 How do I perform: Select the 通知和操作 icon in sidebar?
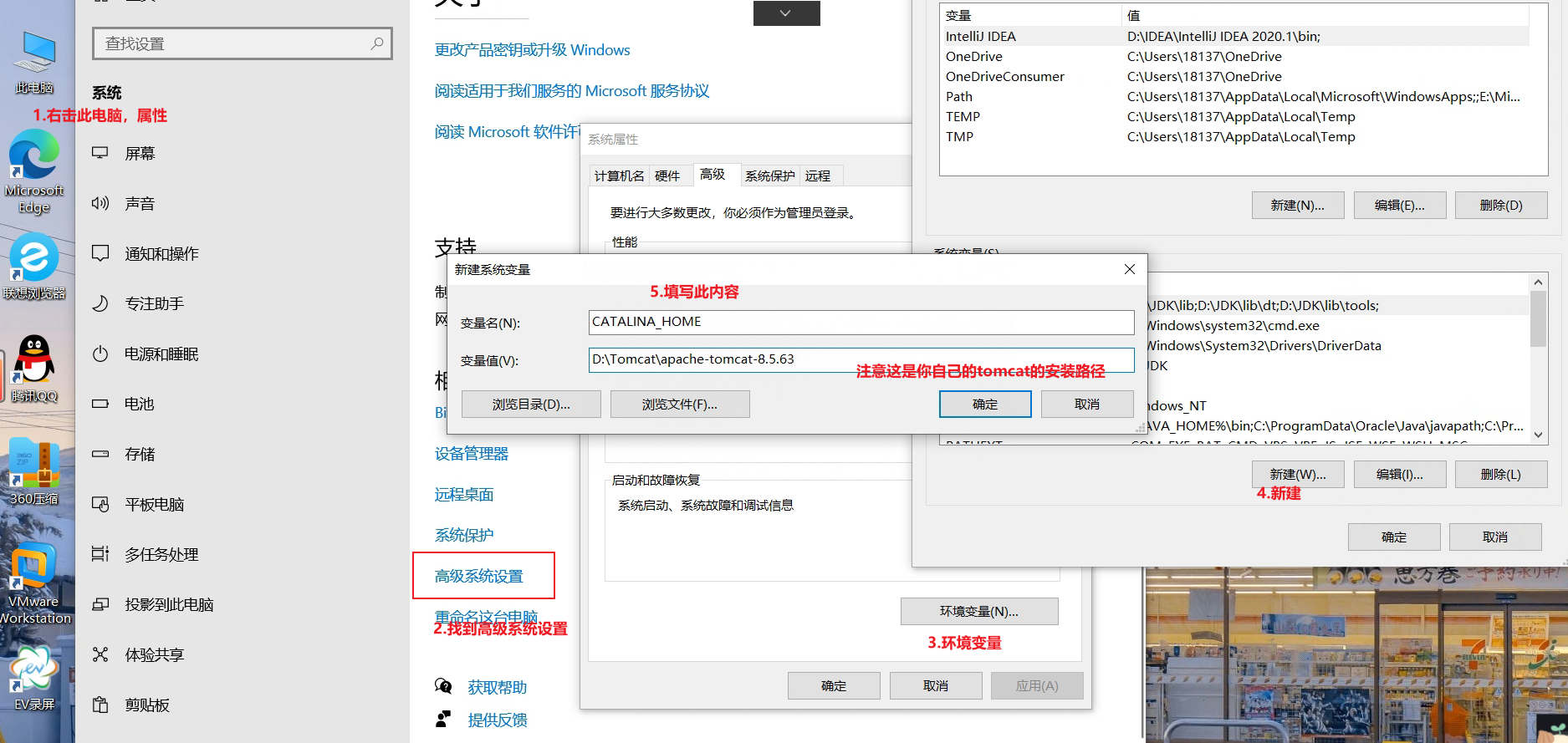100,253
